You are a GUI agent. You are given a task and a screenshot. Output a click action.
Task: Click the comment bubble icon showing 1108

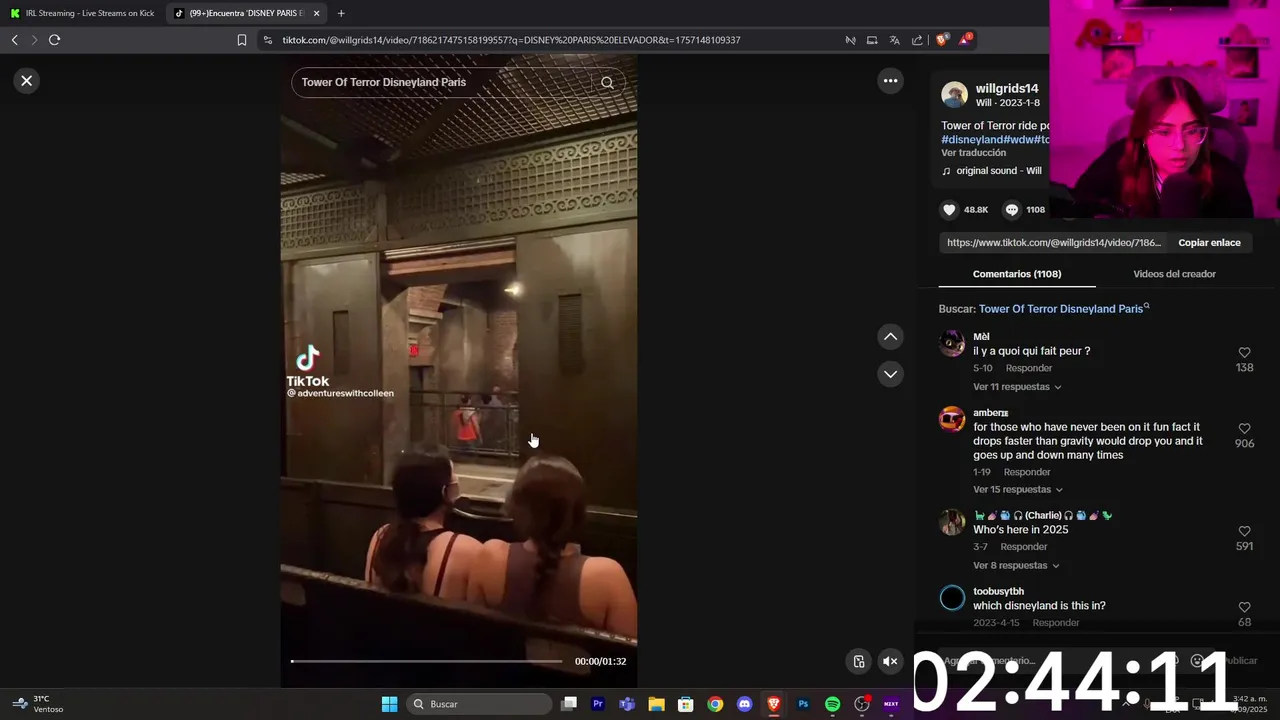pos(1011,210)
